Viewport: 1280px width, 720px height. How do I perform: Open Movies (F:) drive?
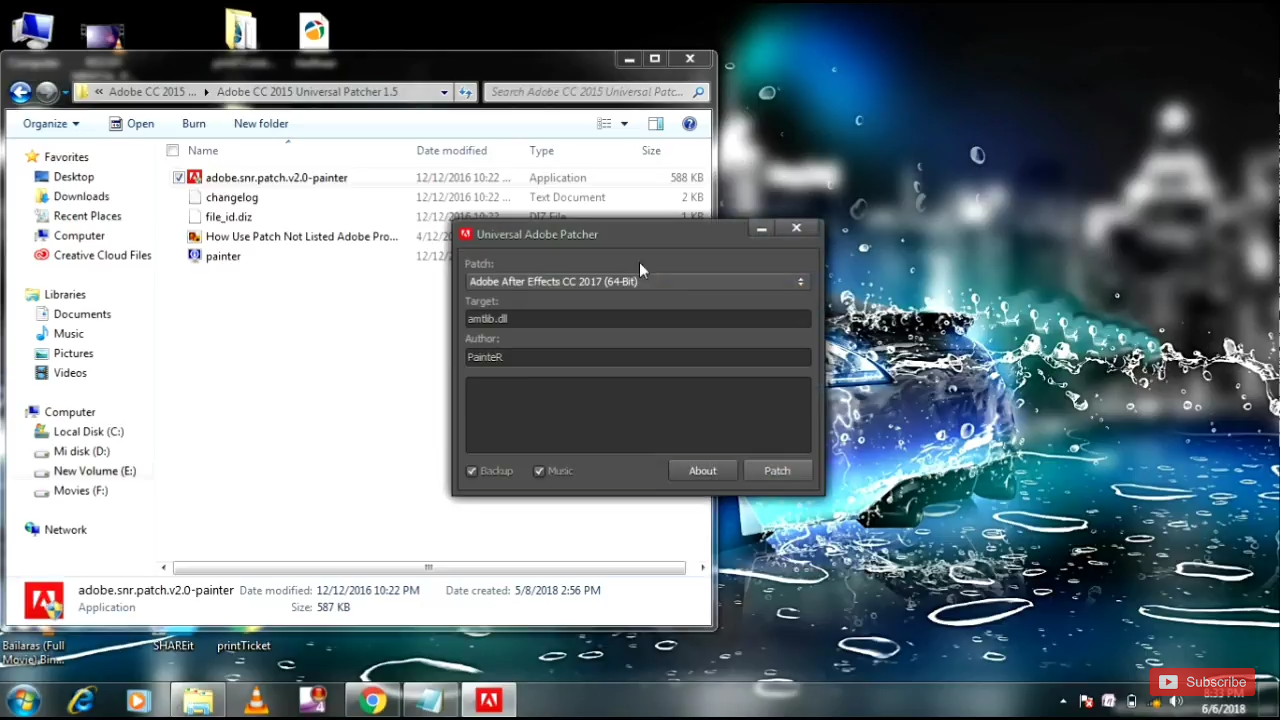(80, 491)
